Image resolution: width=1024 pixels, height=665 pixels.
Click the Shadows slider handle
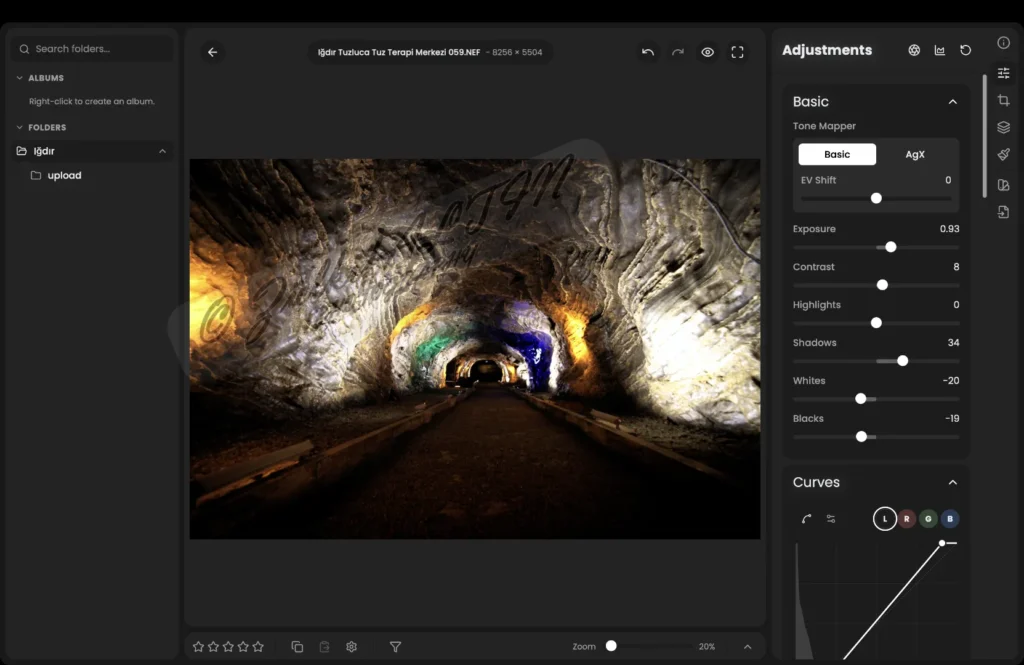pyautogui.click(x=903, y=361)
